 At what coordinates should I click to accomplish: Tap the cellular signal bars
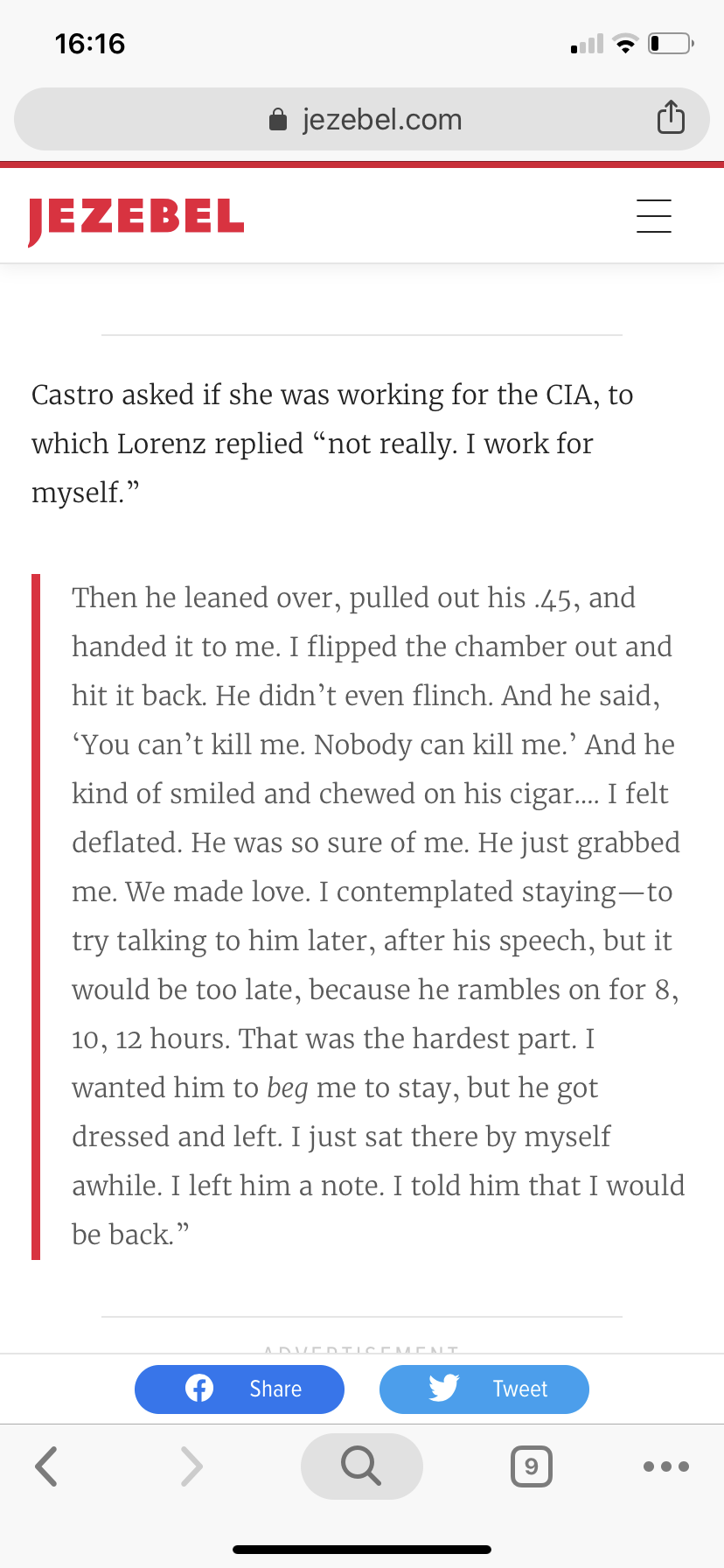pos(587,44)
